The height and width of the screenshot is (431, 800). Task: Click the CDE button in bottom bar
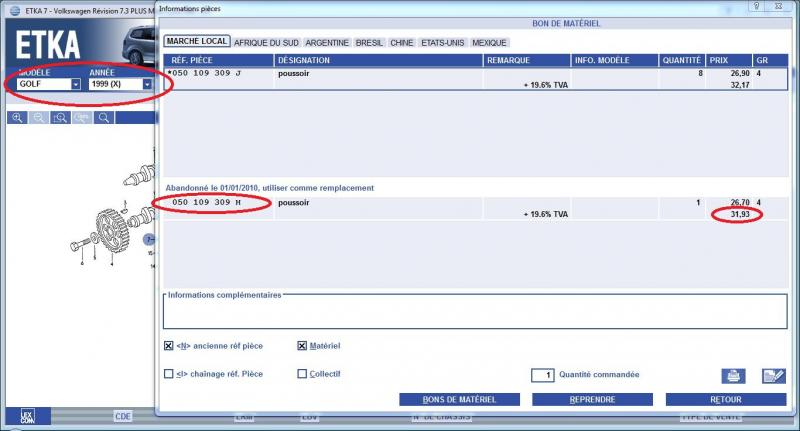[x=123, y=416]
